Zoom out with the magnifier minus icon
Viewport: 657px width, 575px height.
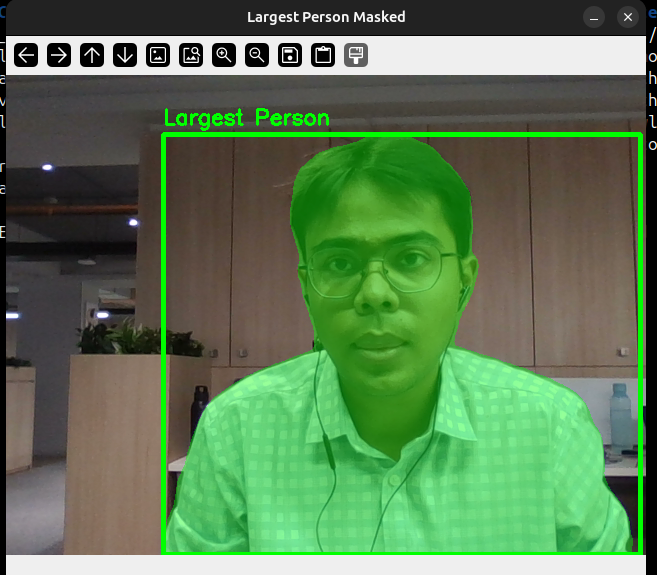pyautogui.click(x=257, y=55)
